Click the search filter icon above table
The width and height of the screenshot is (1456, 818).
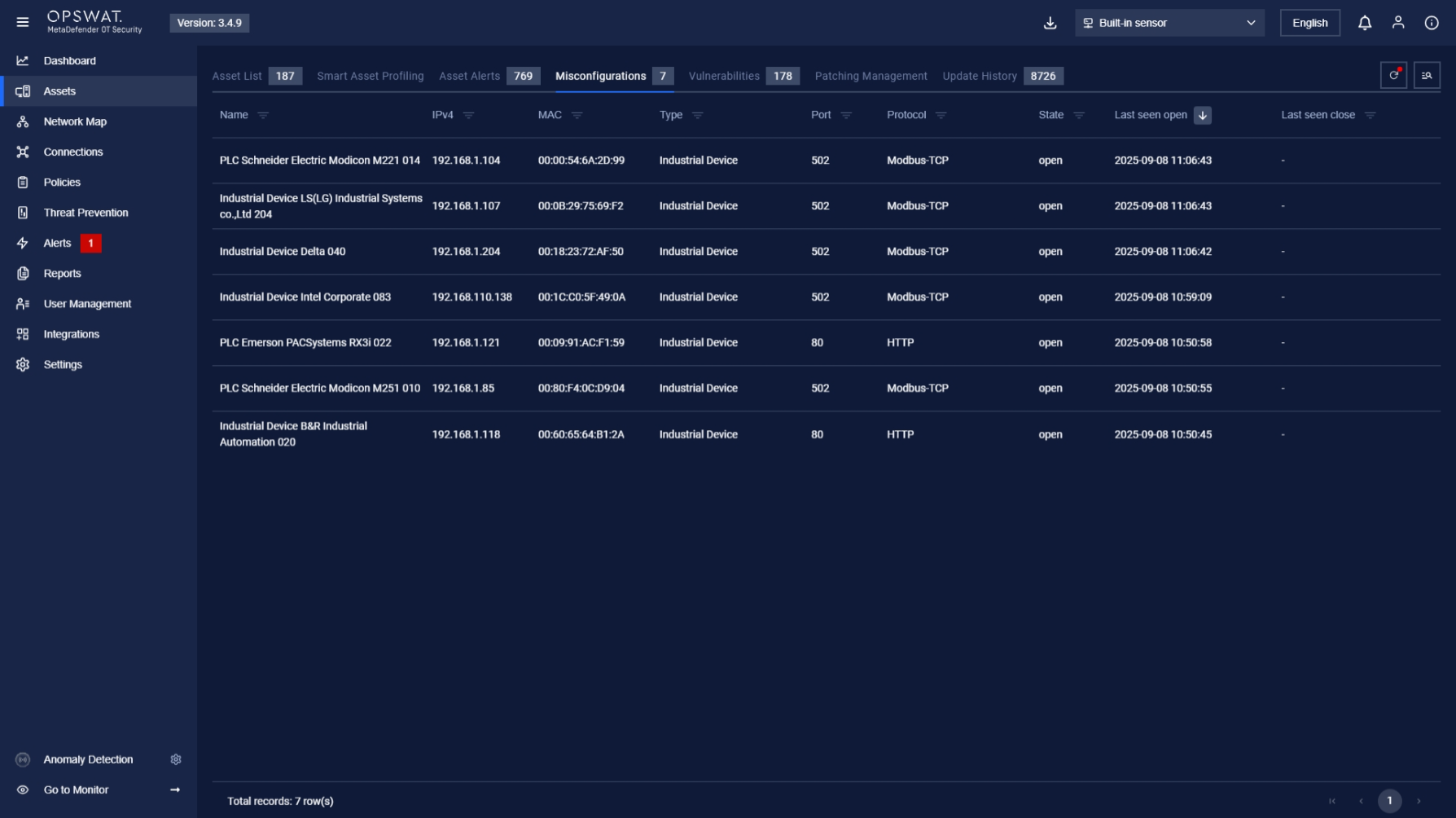point(1427,76)
